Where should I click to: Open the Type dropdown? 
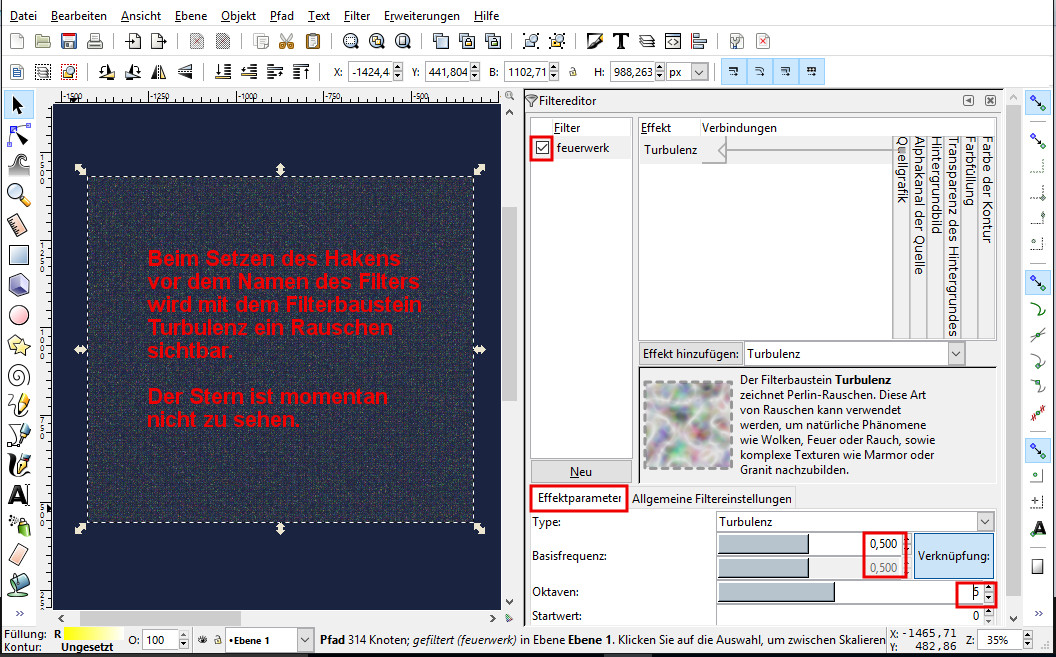click(x=985, y=522)
